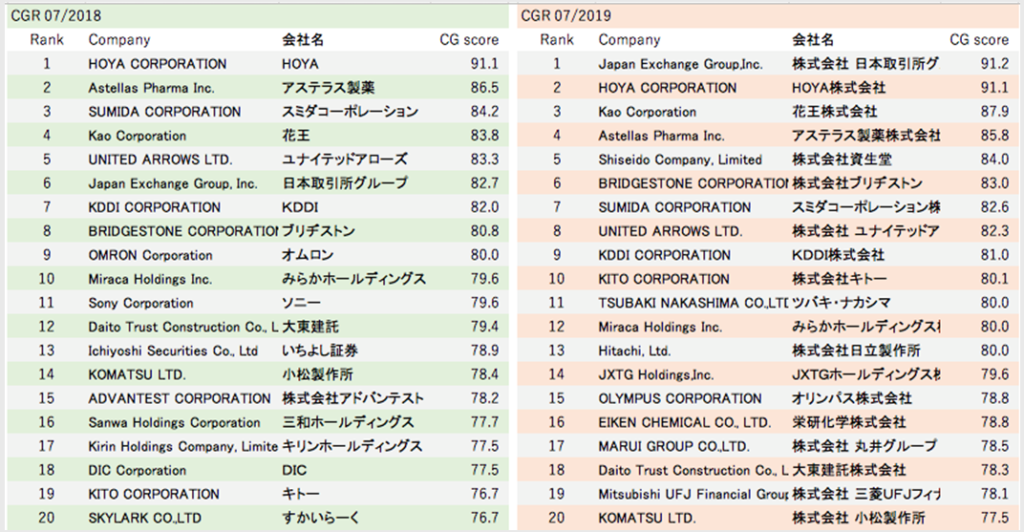This screenshot has width=1024, height=532.
Task: Select KOMATSU LTD. ranked 20 in 2019
Action: [647, 518]
